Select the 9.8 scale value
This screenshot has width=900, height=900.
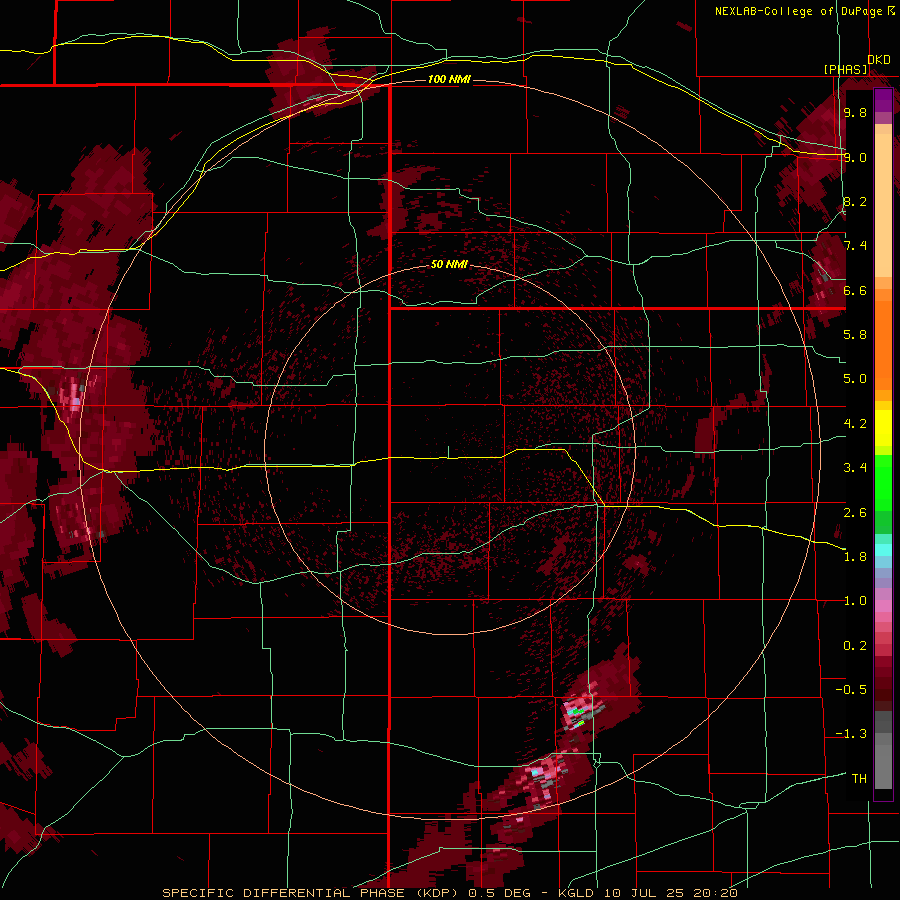(855, 112)
